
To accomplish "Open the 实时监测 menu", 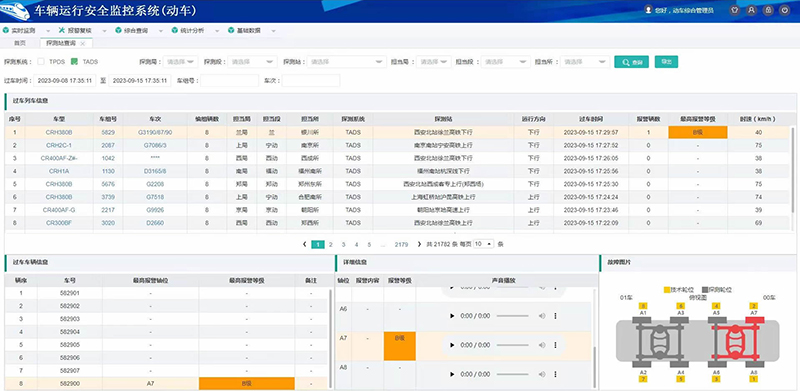I will [x=27, y=31].
